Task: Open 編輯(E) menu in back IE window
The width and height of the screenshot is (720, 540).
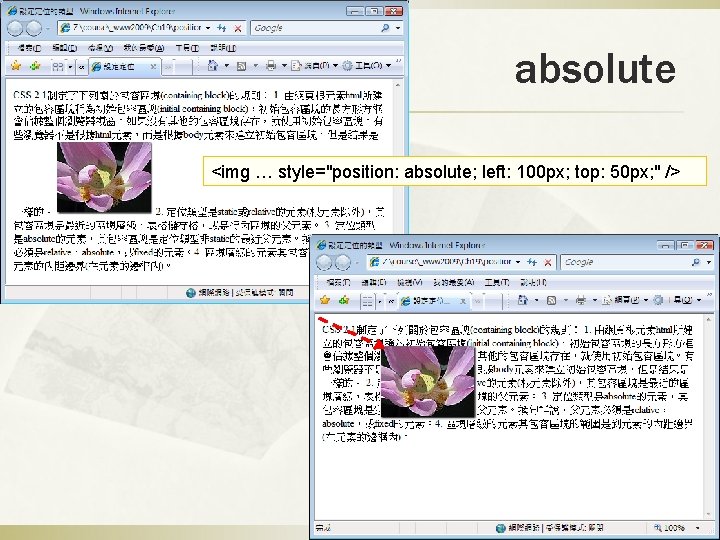Action: pos(64,48)
